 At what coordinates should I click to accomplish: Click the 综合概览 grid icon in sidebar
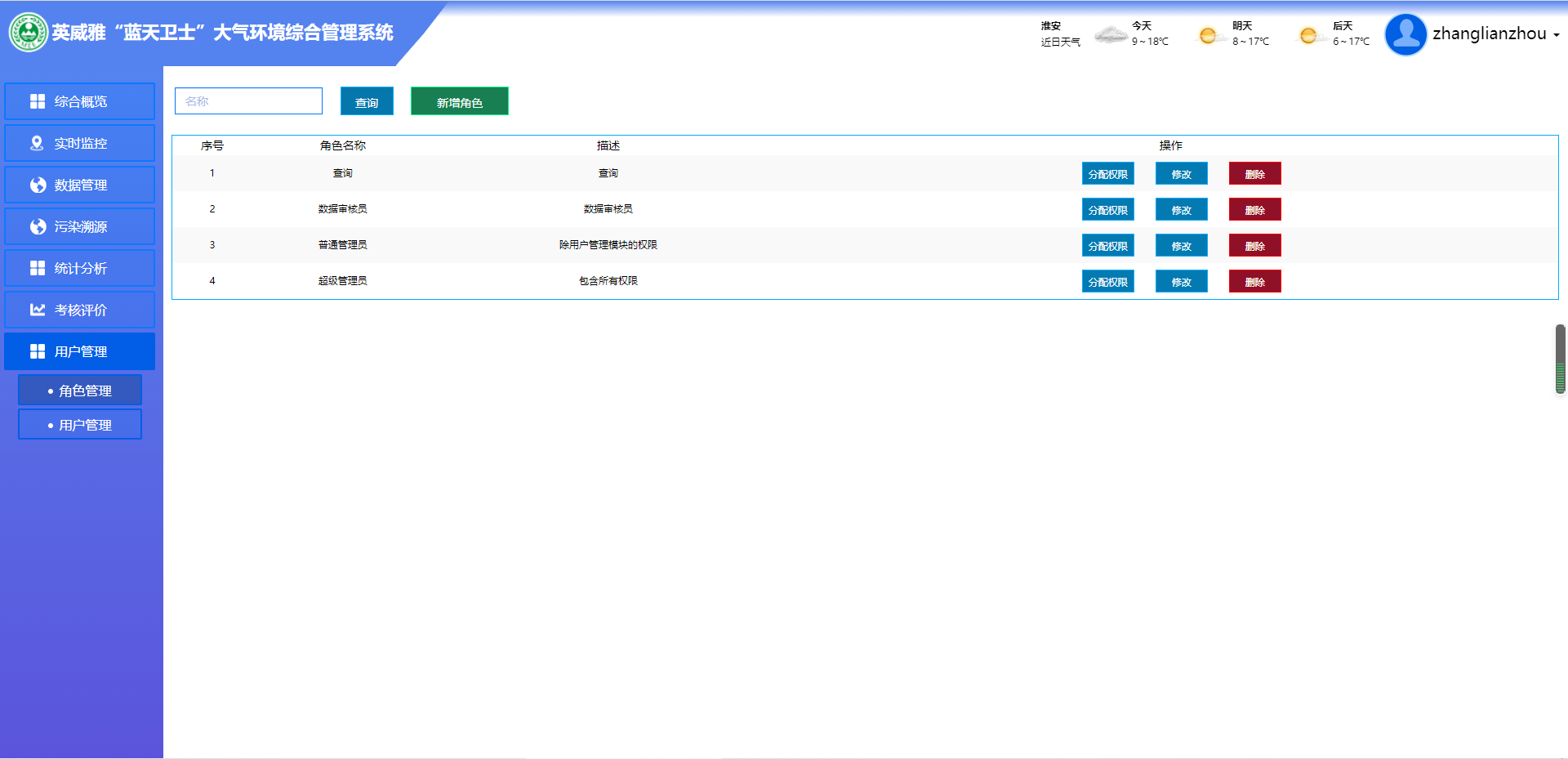(38, 101)
